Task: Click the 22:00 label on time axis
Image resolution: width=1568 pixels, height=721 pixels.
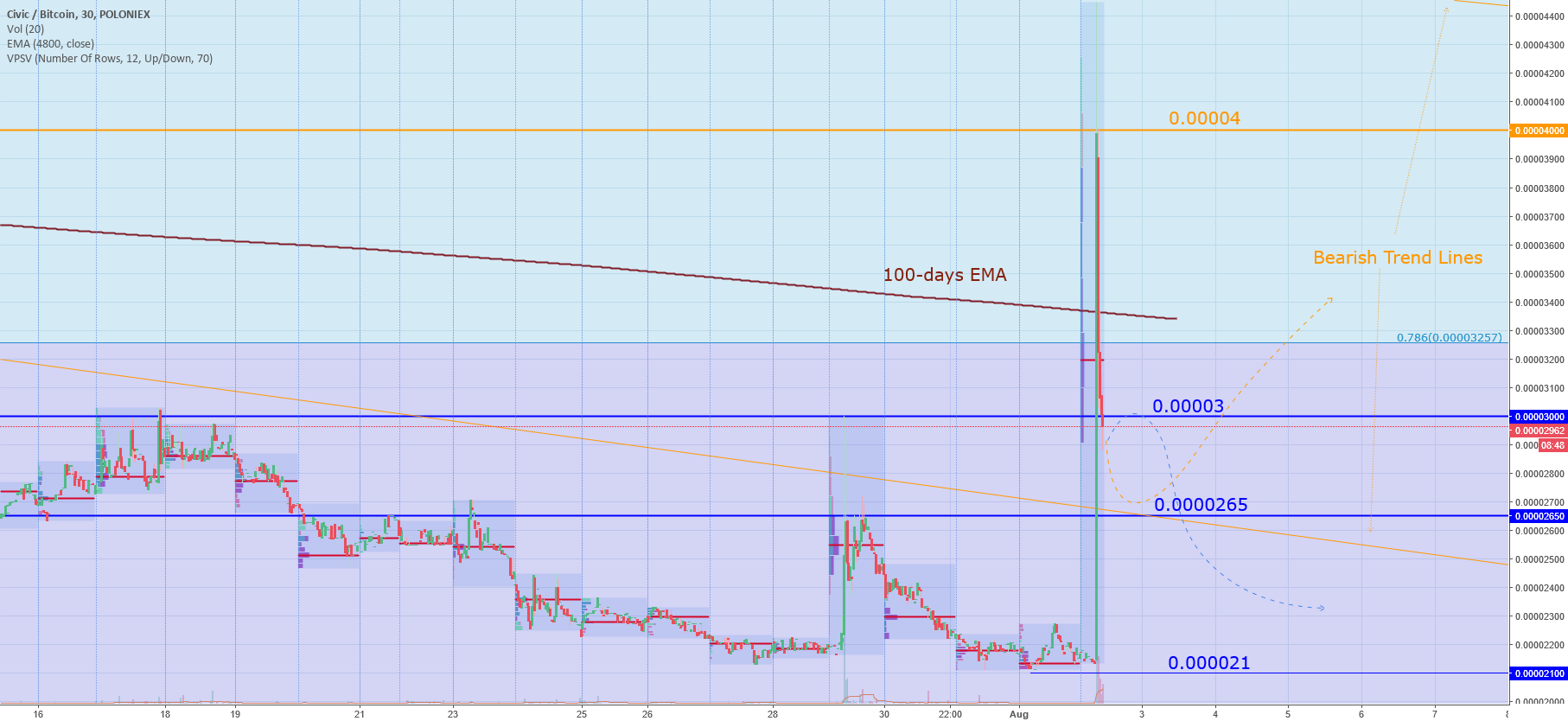Action: coord(950,714)
